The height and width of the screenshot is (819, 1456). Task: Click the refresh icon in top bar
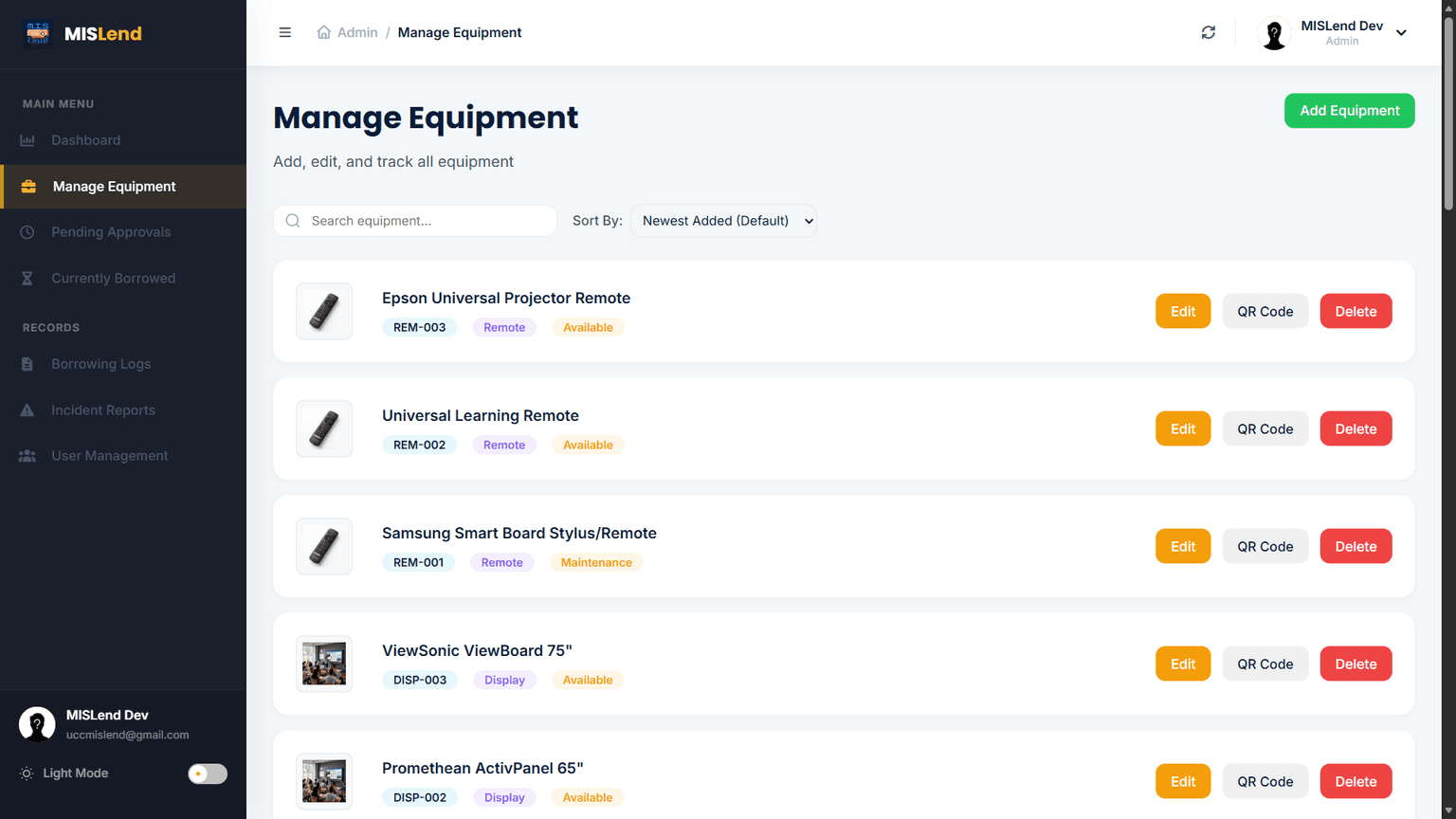pos(1209,32)
